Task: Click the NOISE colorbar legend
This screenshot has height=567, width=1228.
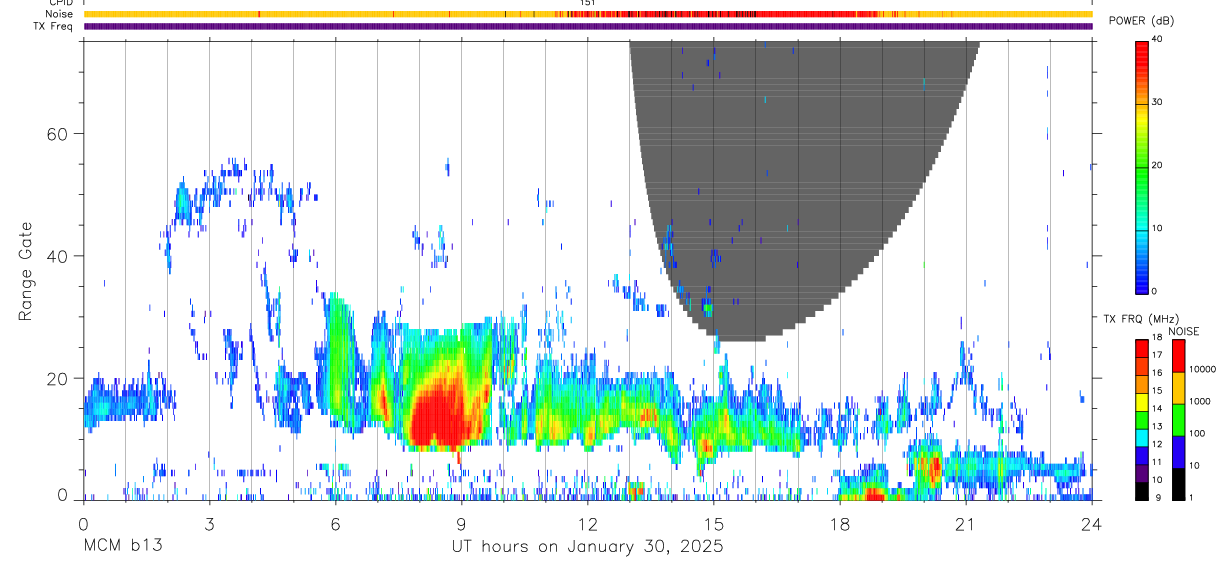Action: coord(1179,419)
